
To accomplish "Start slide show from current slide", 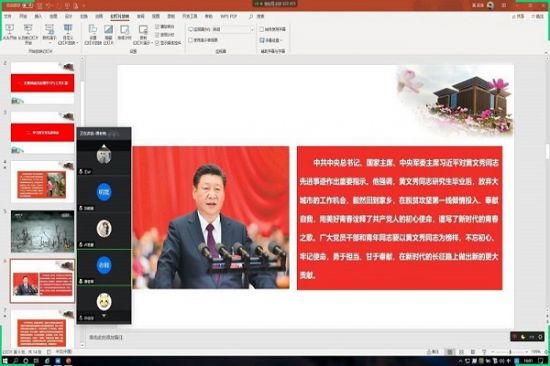I will 28,34.
